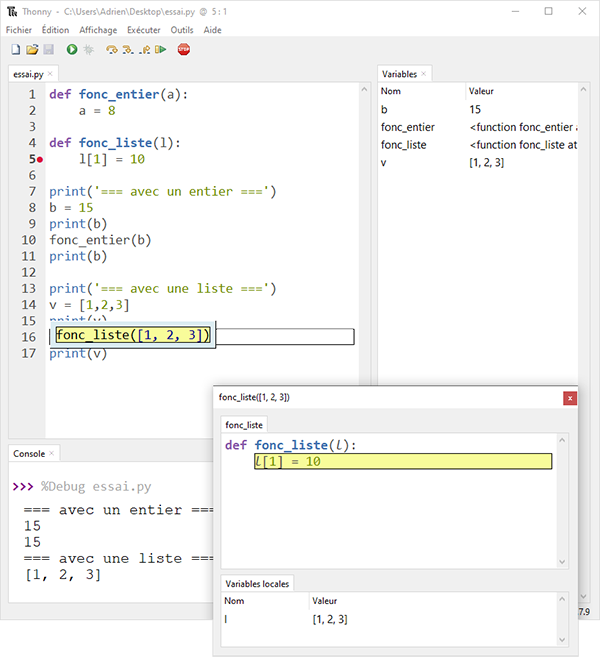The height and width of the screenshot is (665, 600).
Task: Toggle the breakpoint on line 5
Action: click(39, 160)
